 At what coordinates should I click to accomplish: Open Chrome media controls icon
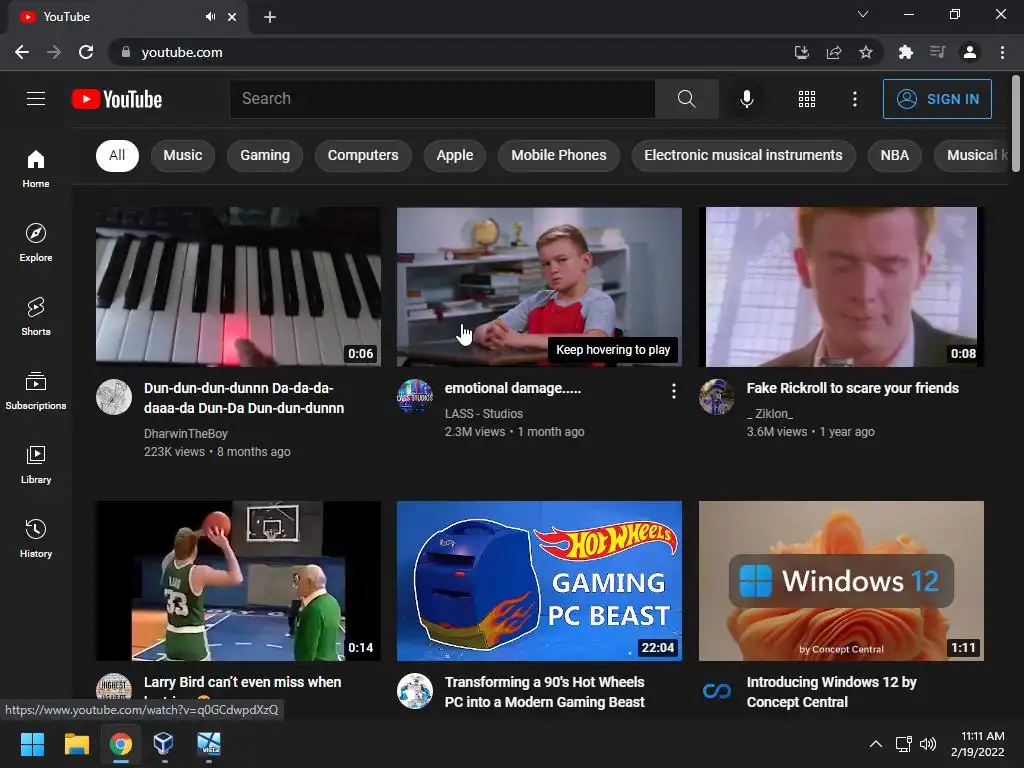coord(937,52)
